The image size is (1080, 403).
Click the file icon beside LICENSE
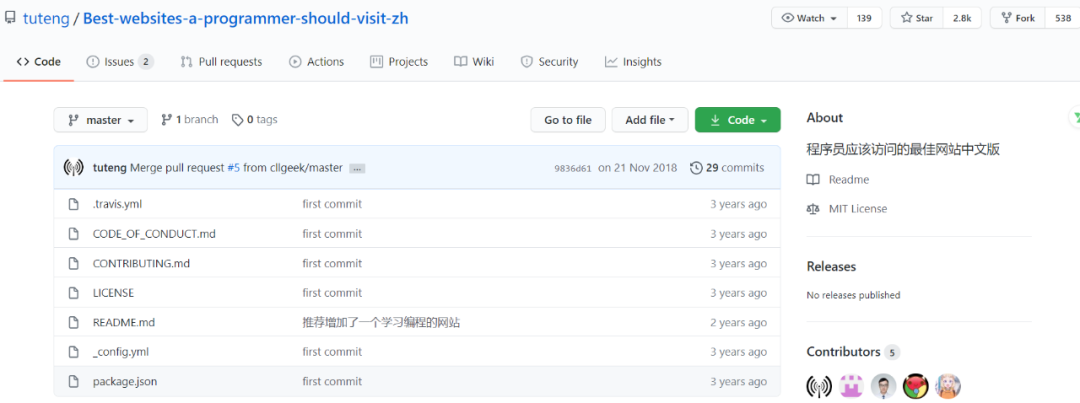point(73,293)
